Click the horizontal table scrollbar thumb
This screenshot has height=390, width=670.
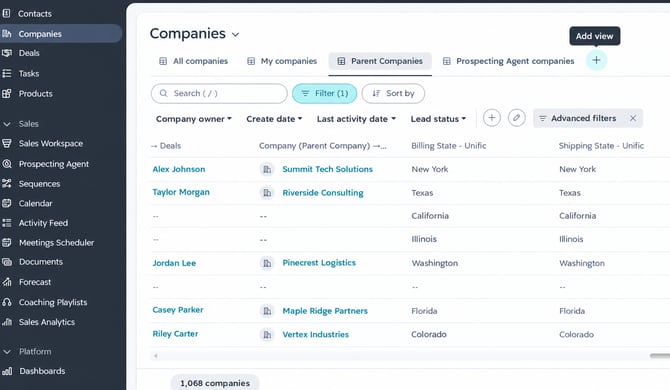pyautogui.click(x=660, y=355)
